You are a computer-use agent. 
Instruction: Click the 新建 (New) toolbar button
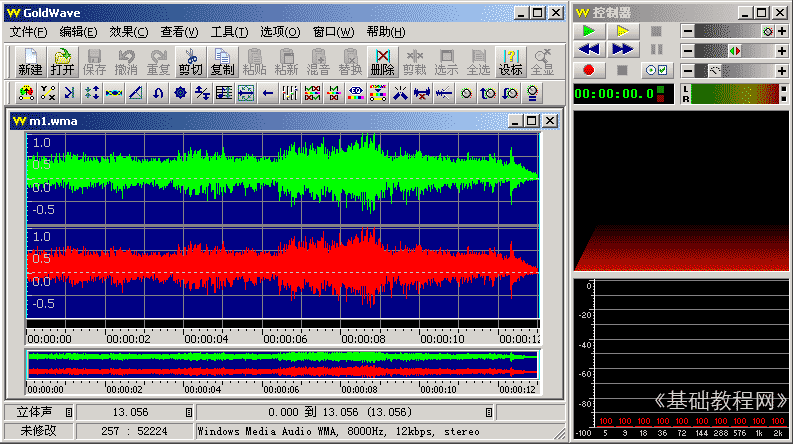tap(30, 62)
